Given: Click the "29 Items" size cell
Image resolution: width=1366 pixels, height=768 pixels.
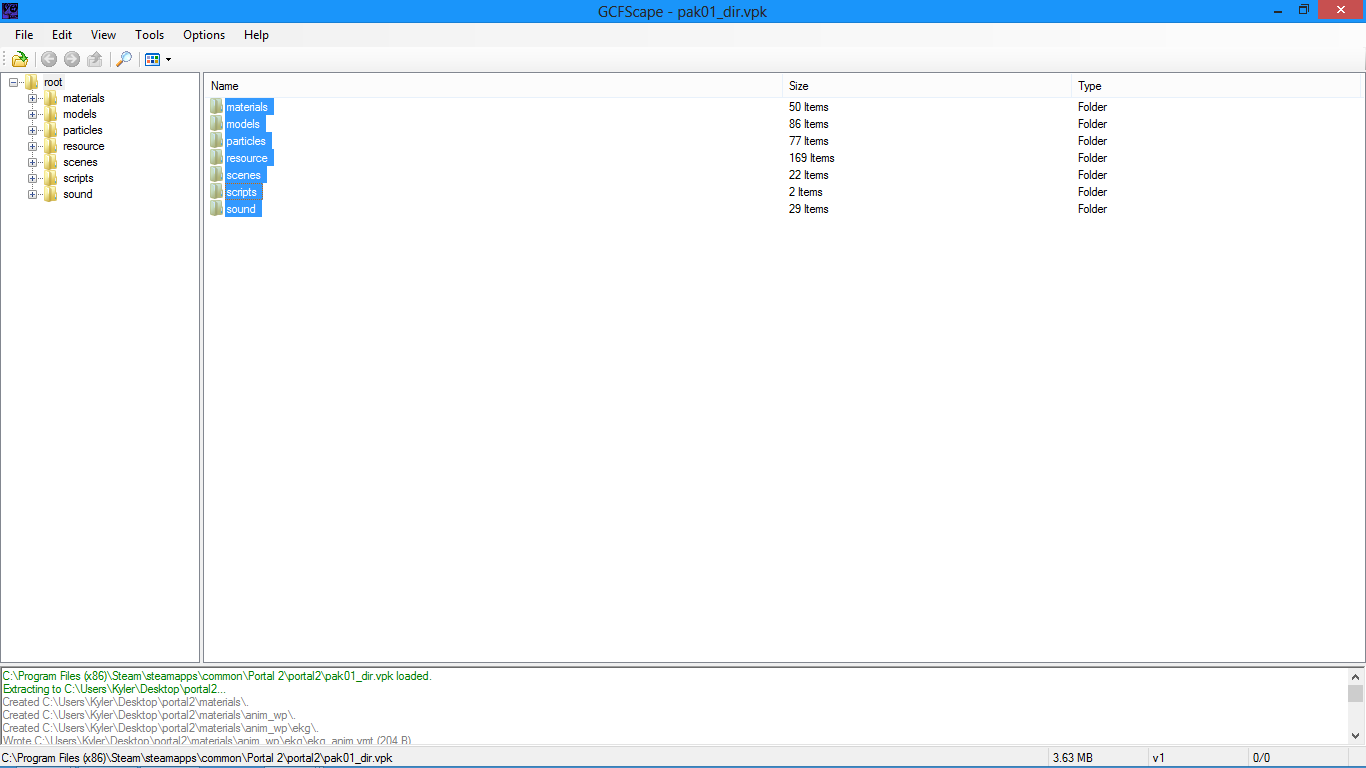Looking at the screenshot, I should coord(808,209).
